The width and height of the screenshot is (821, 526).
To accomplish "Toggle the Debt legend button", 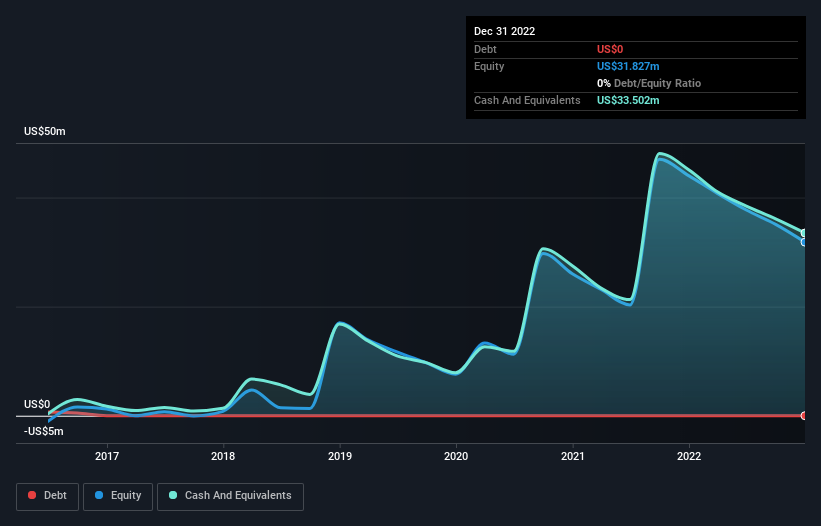I will [48, 496].
